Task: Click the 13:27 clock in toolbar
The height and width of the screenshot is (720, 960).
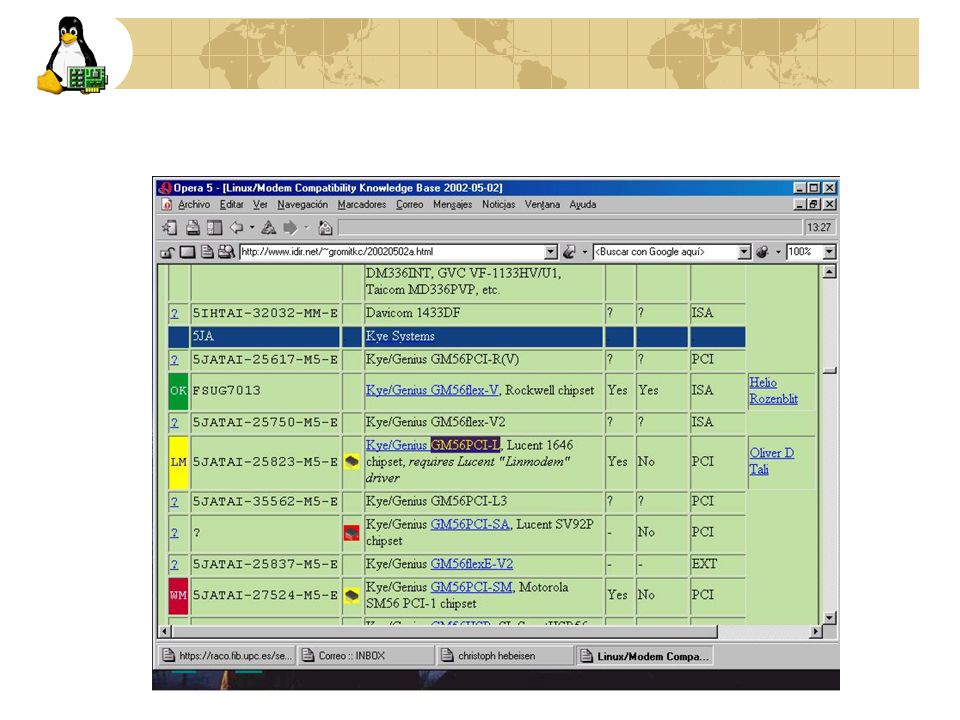Action: click(x=819, y=228)
